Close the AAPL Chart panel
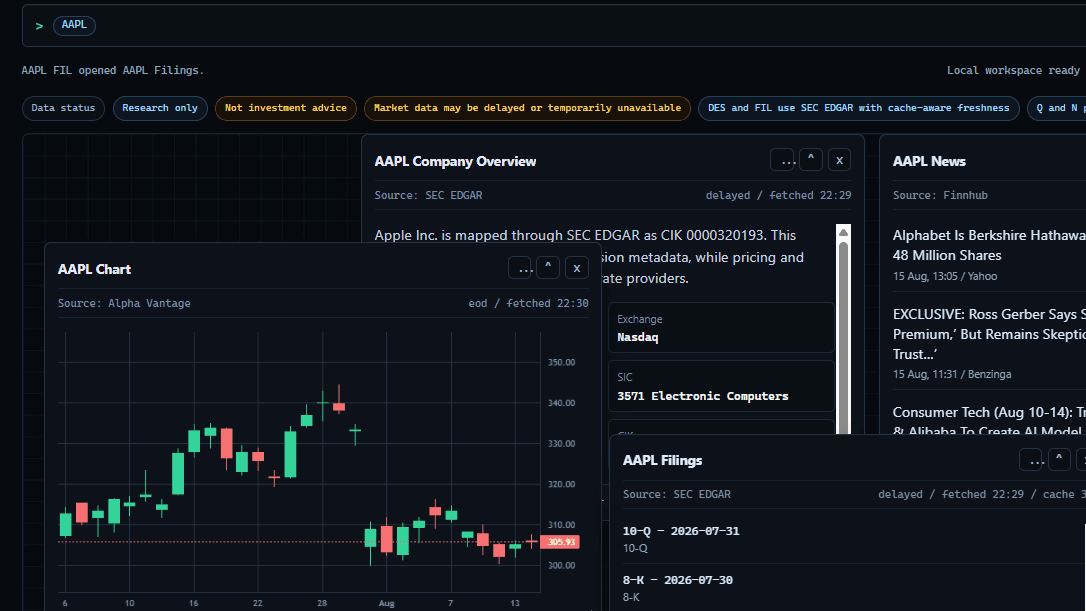This screenshot has height=611, width=1086. click(576, 268)
